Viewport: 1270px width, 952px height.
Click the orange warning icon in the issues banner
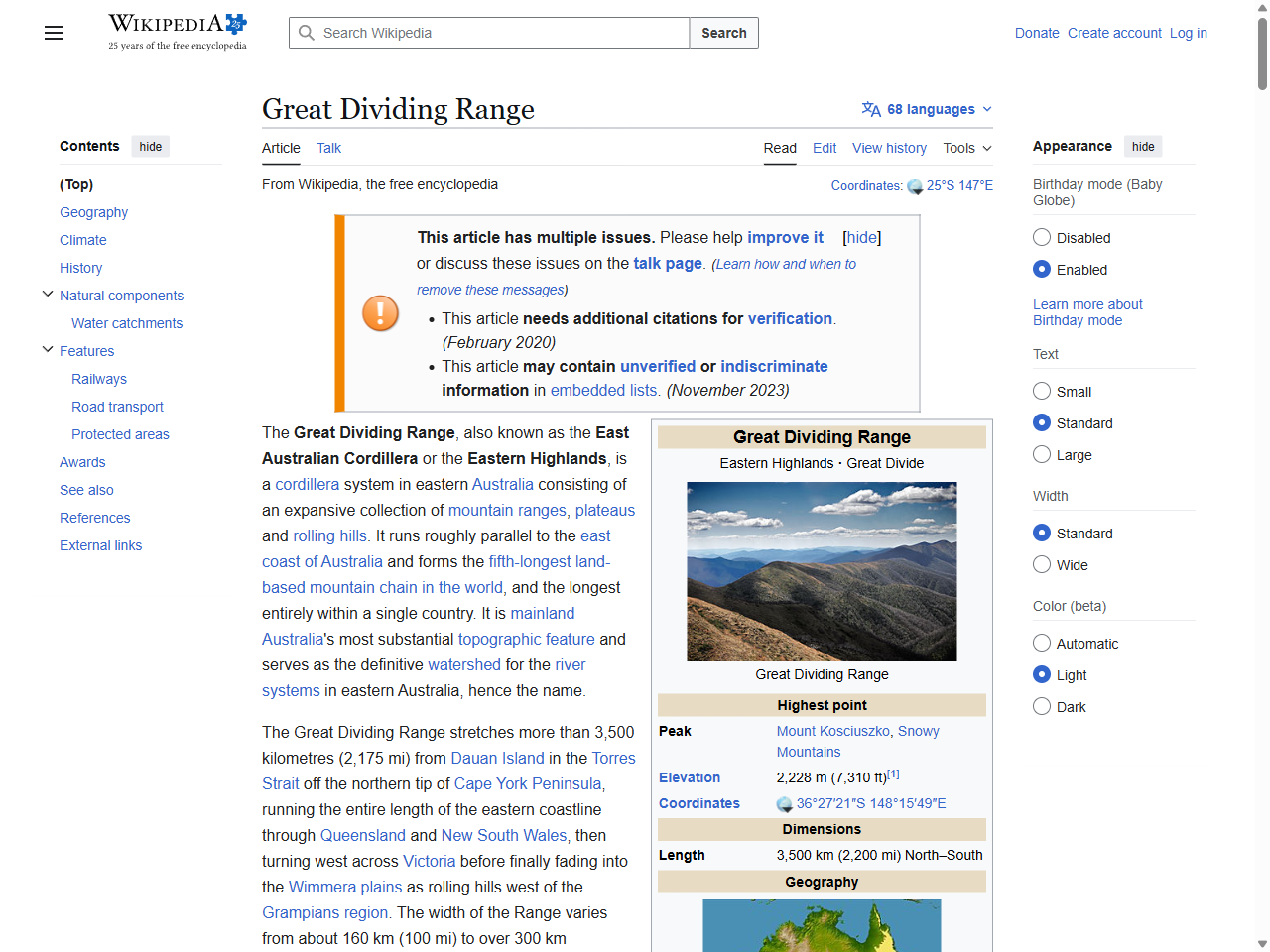click(x=380, y=312)
